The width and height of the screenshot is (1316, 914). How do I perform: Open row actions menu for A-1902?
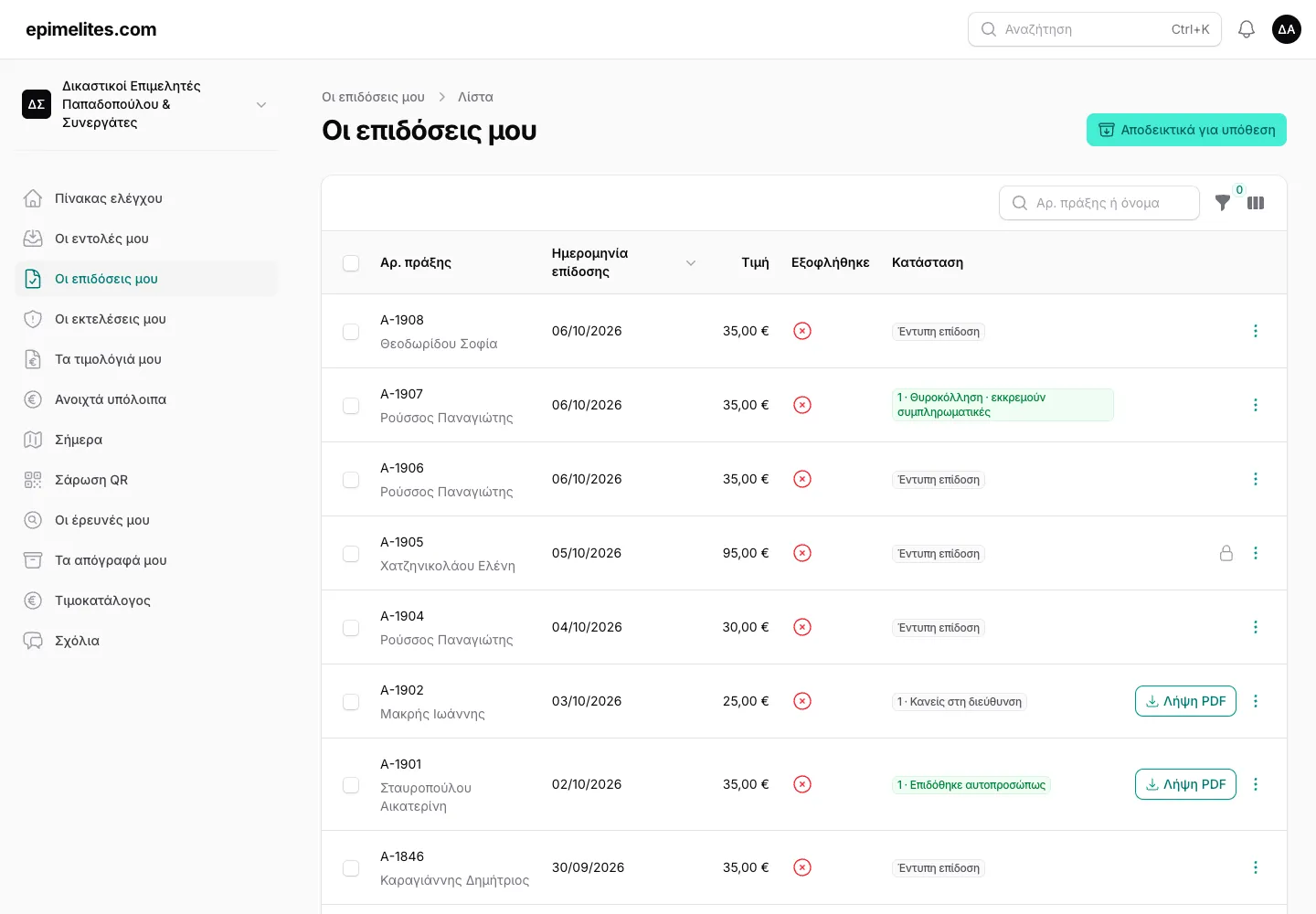(1256, 701)
